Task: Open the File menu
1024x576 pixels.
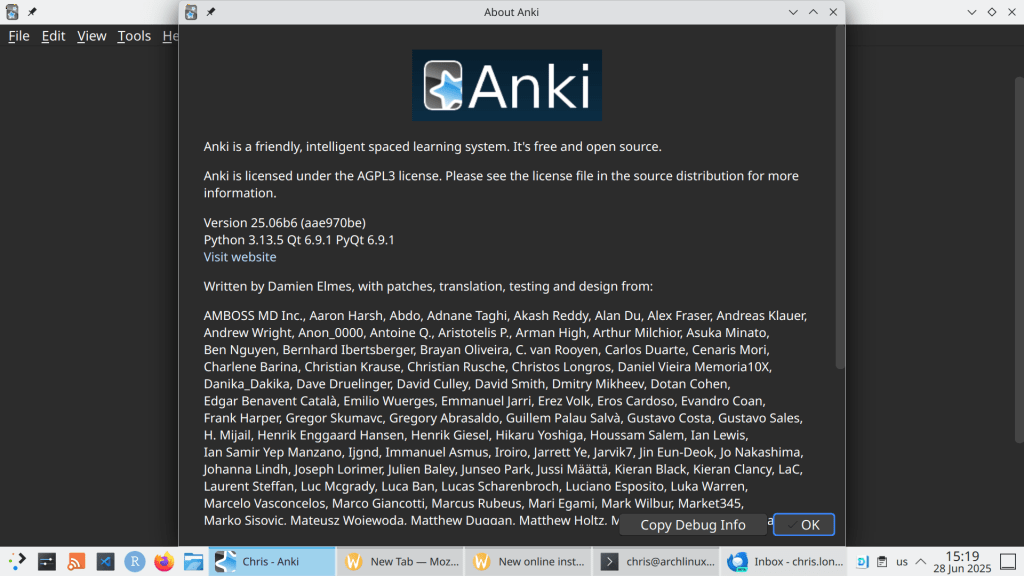Action: point(19,36)
